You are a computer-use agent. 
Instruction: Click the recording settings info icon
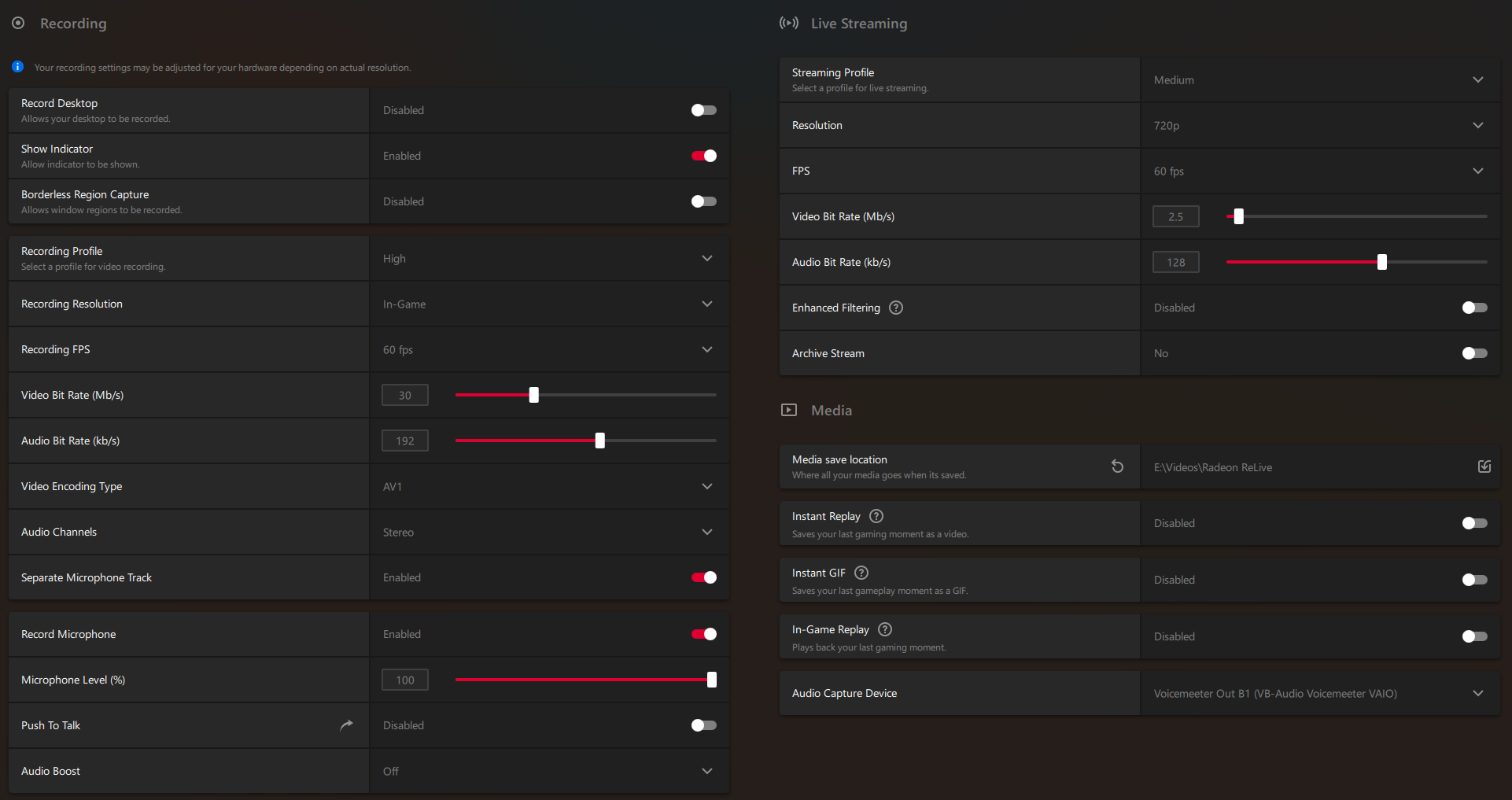point(17,67)
